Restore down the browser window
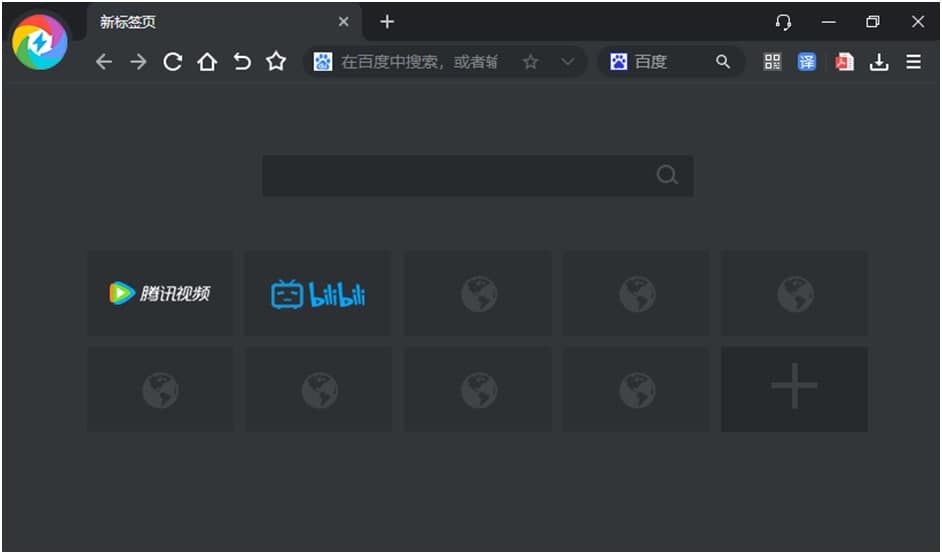Viewport: 942px width, 554px height. (873, 22)
